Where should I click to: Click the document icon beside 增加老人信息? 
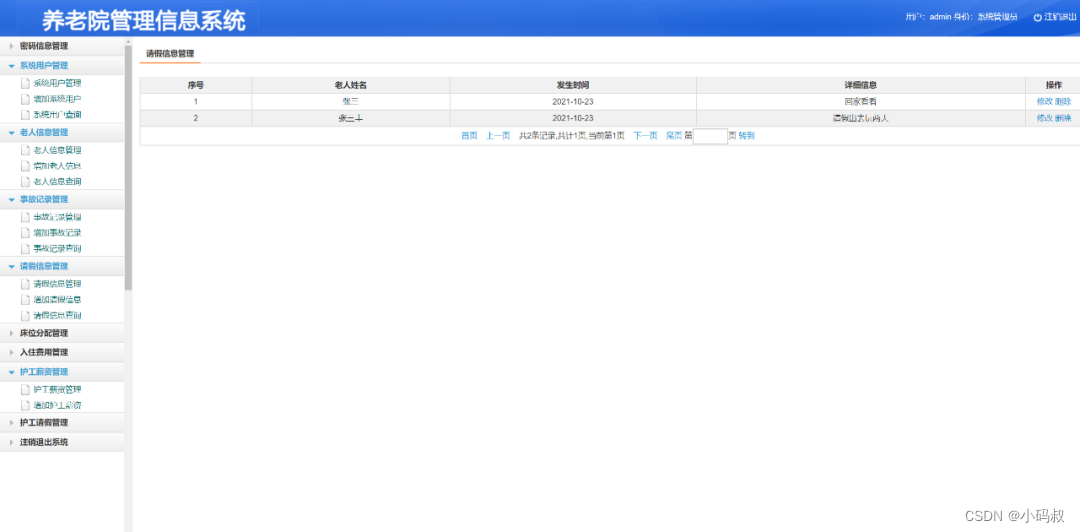pyautogui.click(x=26, y=165)
